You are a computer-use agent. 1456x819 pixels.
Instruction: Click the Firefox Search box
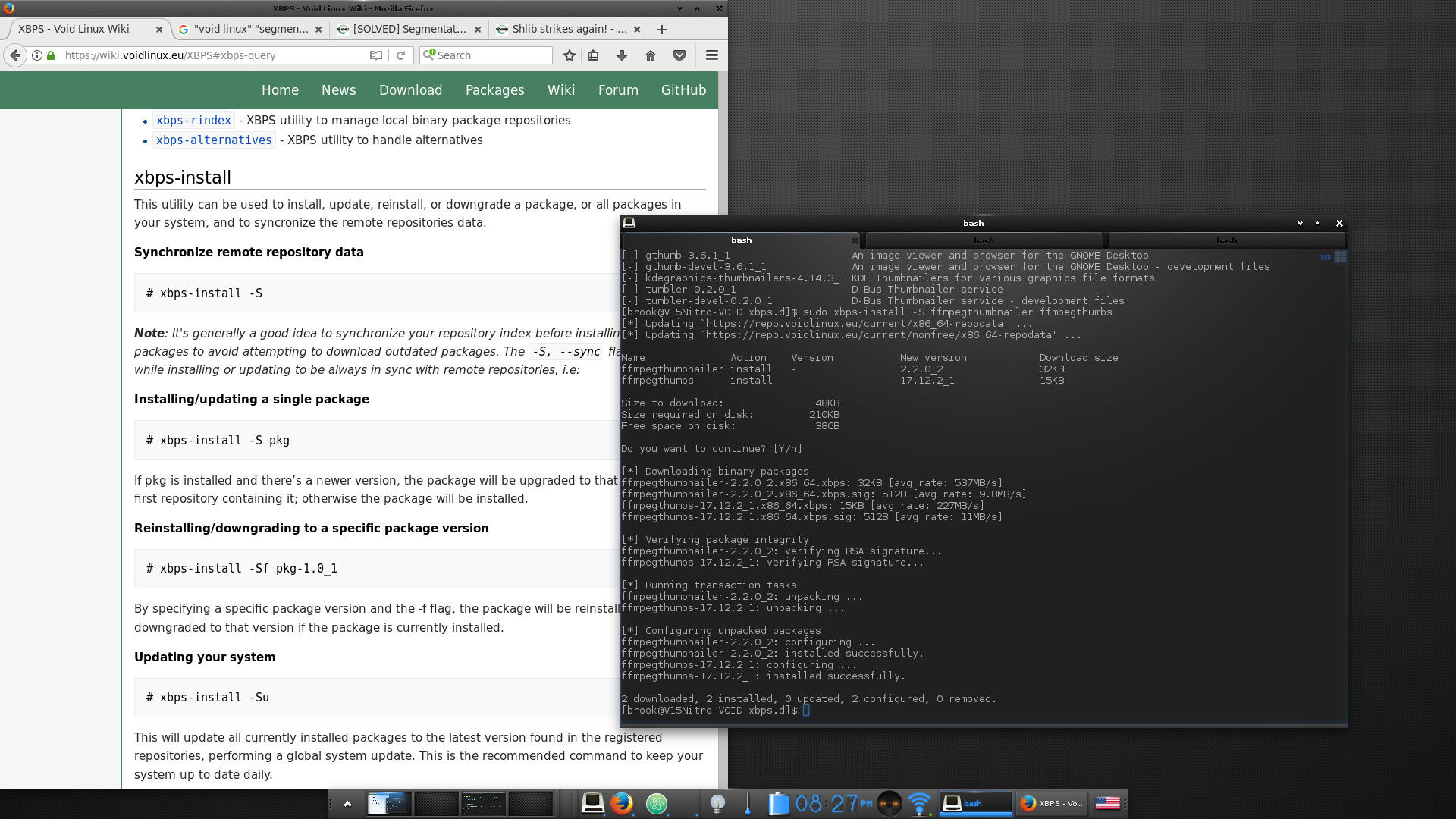click(x=485, y=55)
